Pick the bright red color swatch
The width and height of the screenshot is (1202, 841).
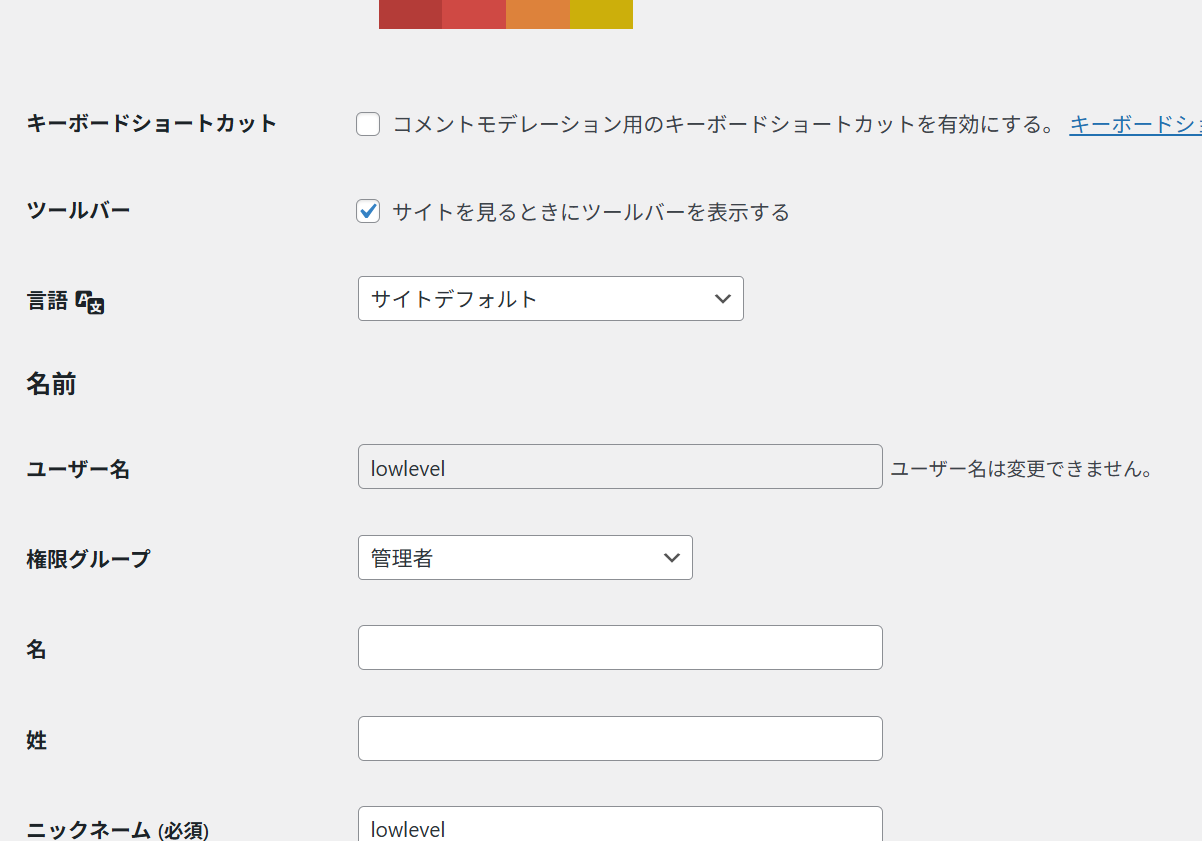click(x=474, y=14)
